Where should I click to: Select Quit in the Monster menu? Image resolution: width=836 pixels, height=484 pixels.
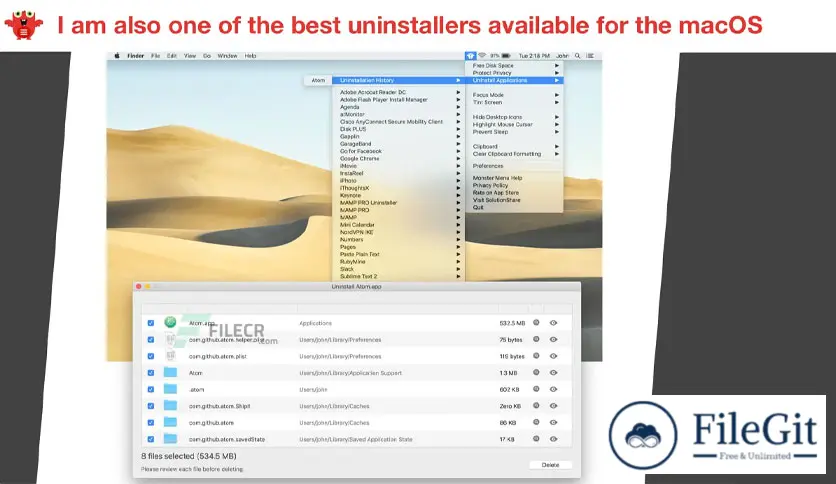click(515, 207)
